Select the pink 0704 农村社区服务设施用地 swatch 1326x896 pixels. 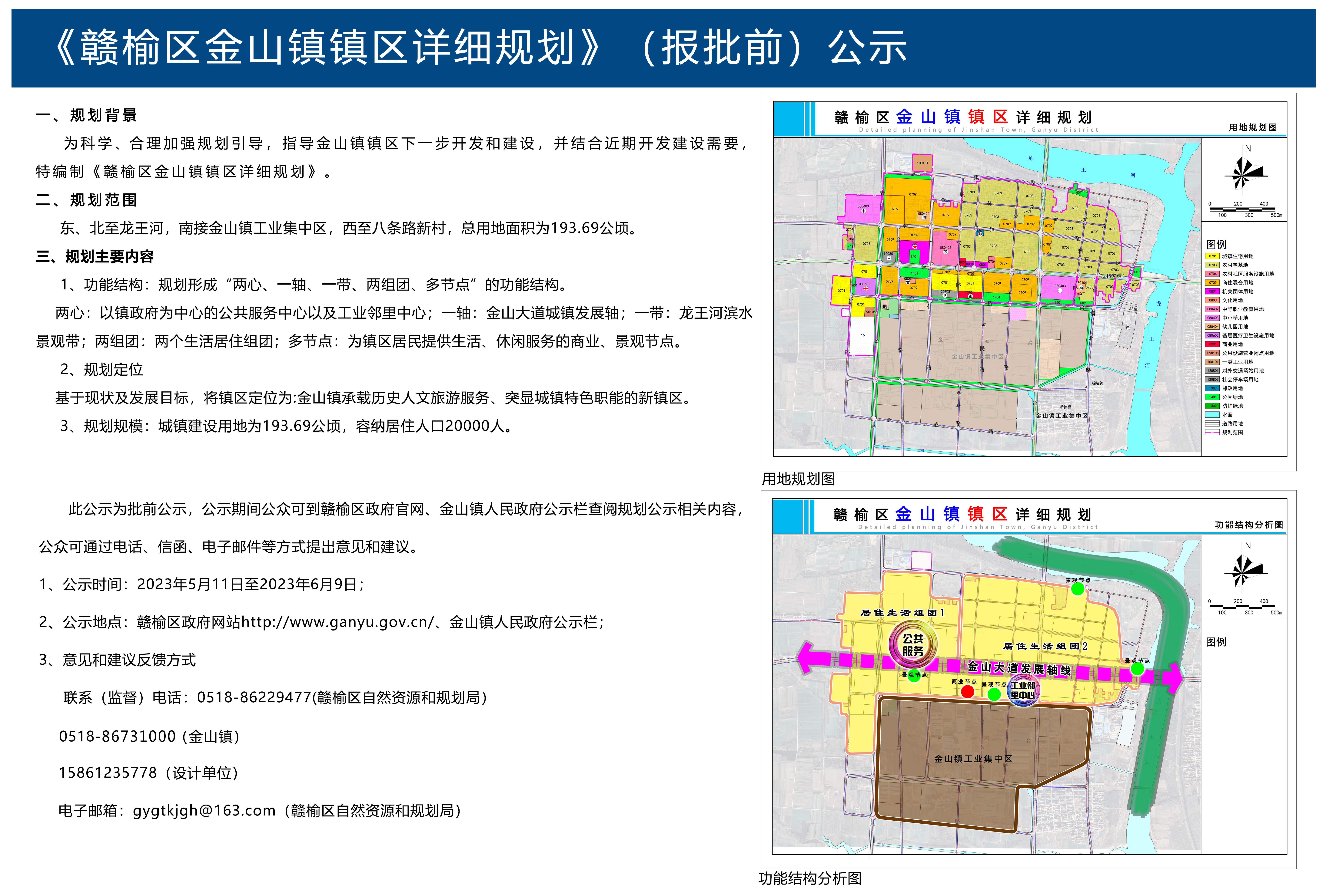point(1212,274)
